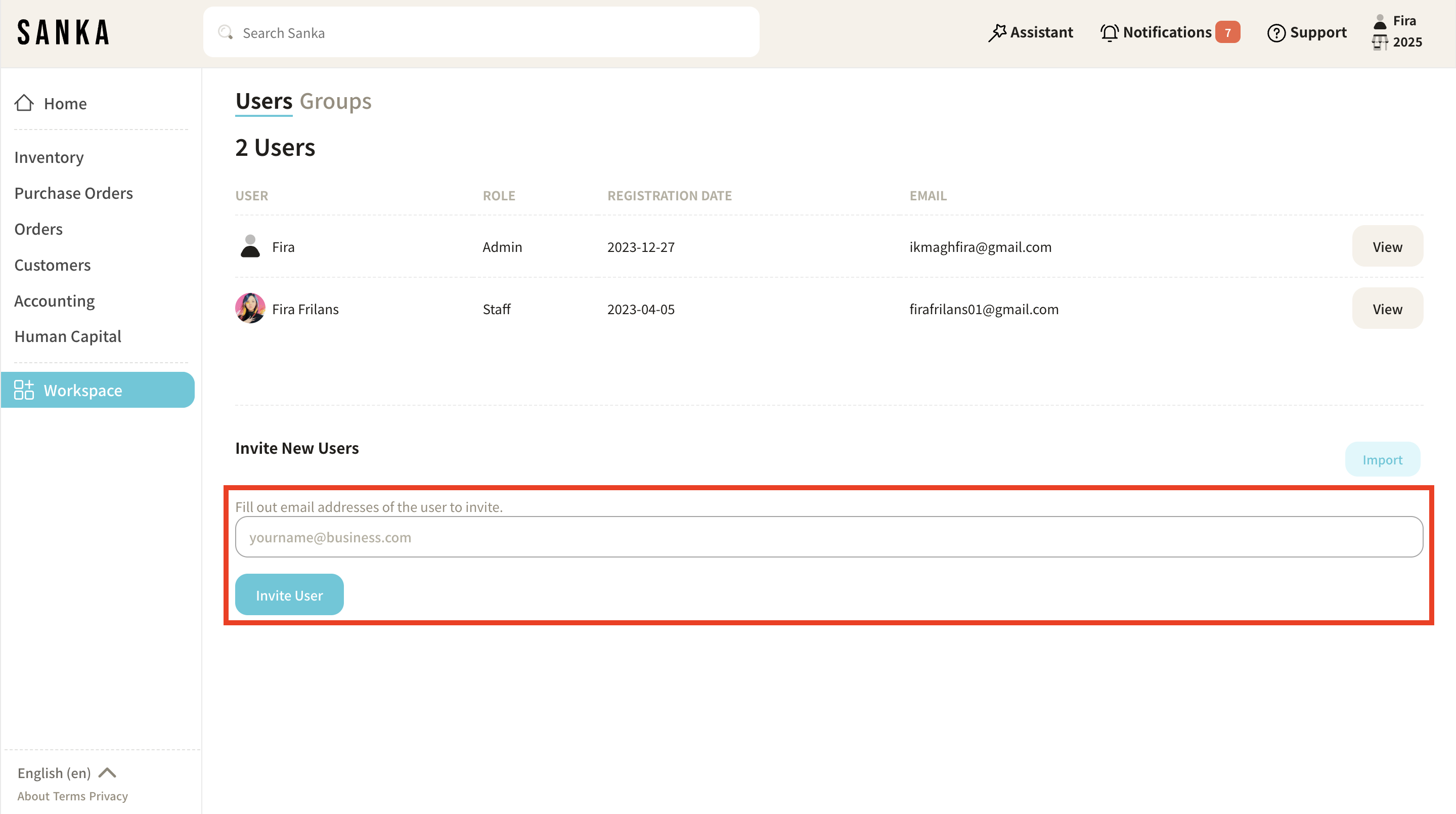Click the Home house icon

pyautogui.click(x=24, y=103)
